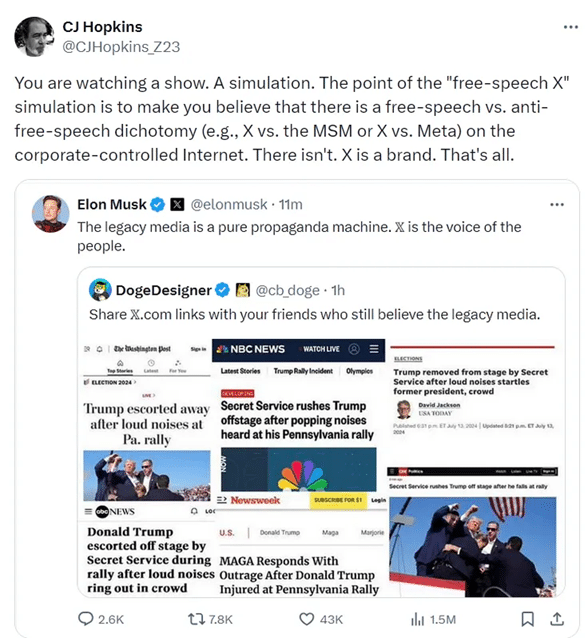
Task: Open the reply icon showing 2.6K
Action: (86, 619)
